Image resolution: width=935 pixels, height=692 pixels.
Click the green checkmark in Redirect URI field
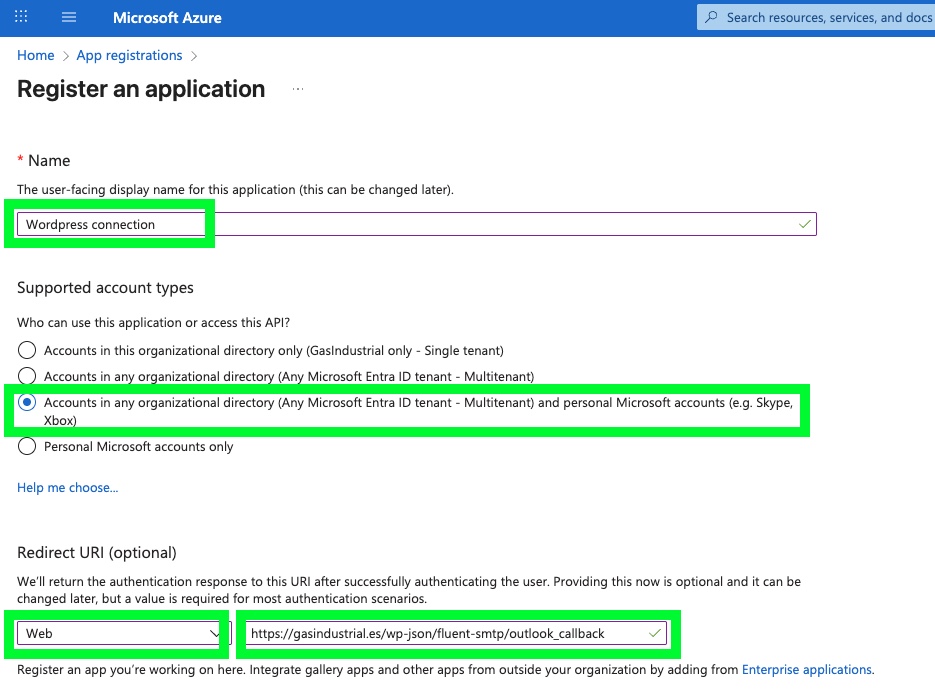coord(655,633)
